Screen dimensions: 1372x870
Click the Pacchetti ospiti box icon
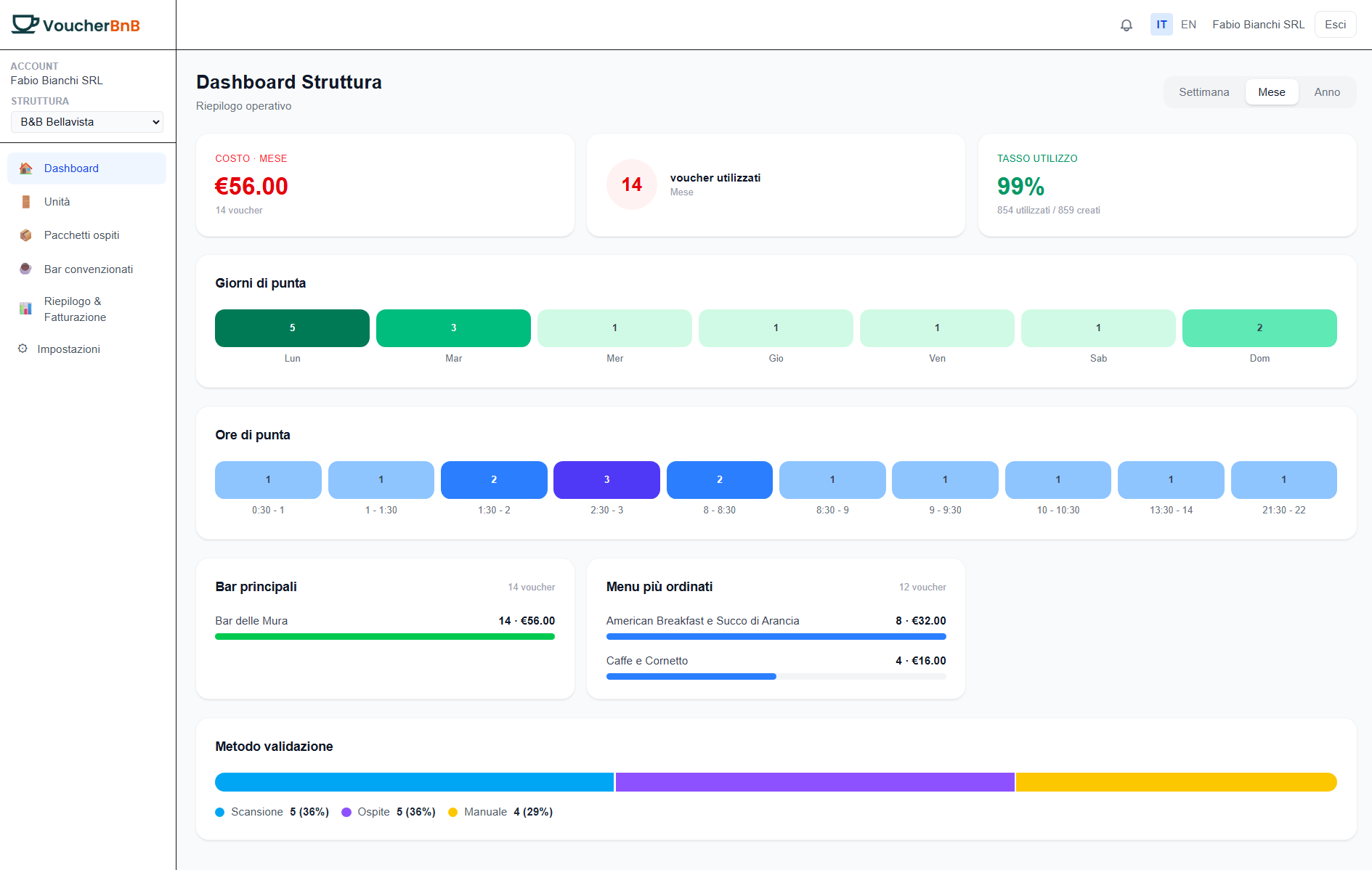click(26, 235)
